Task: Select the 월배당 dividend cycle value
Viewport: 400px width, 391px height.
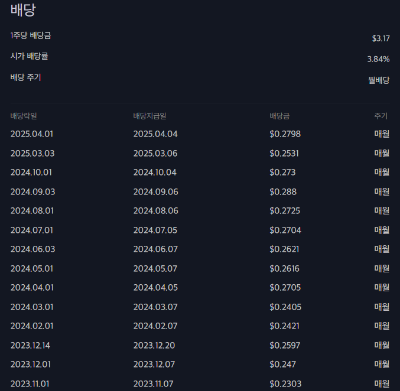Action: click(379, 80)
